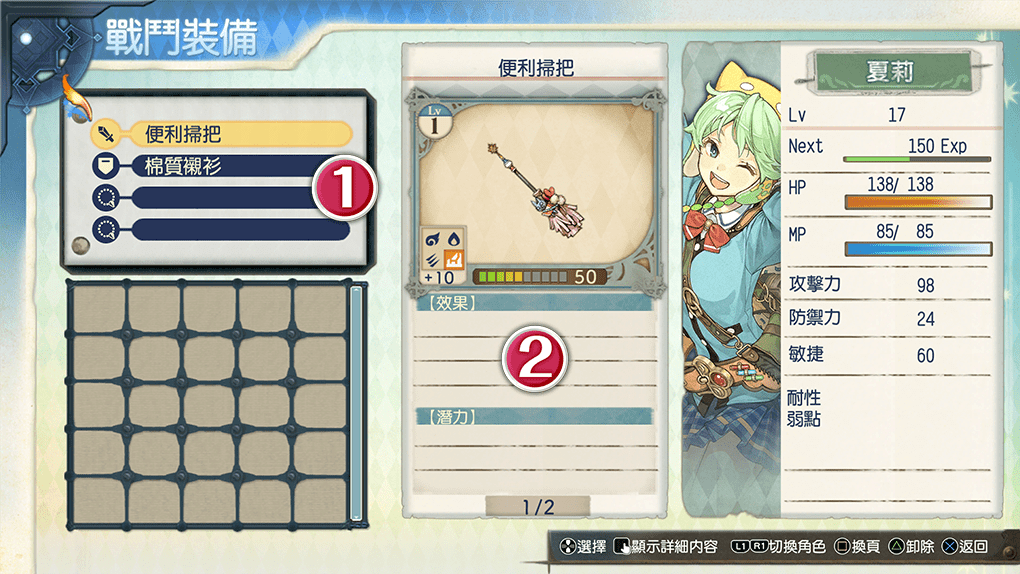Click the inventory grid scrollbar
Screen dimensions: 1020x574
(356, 403)
